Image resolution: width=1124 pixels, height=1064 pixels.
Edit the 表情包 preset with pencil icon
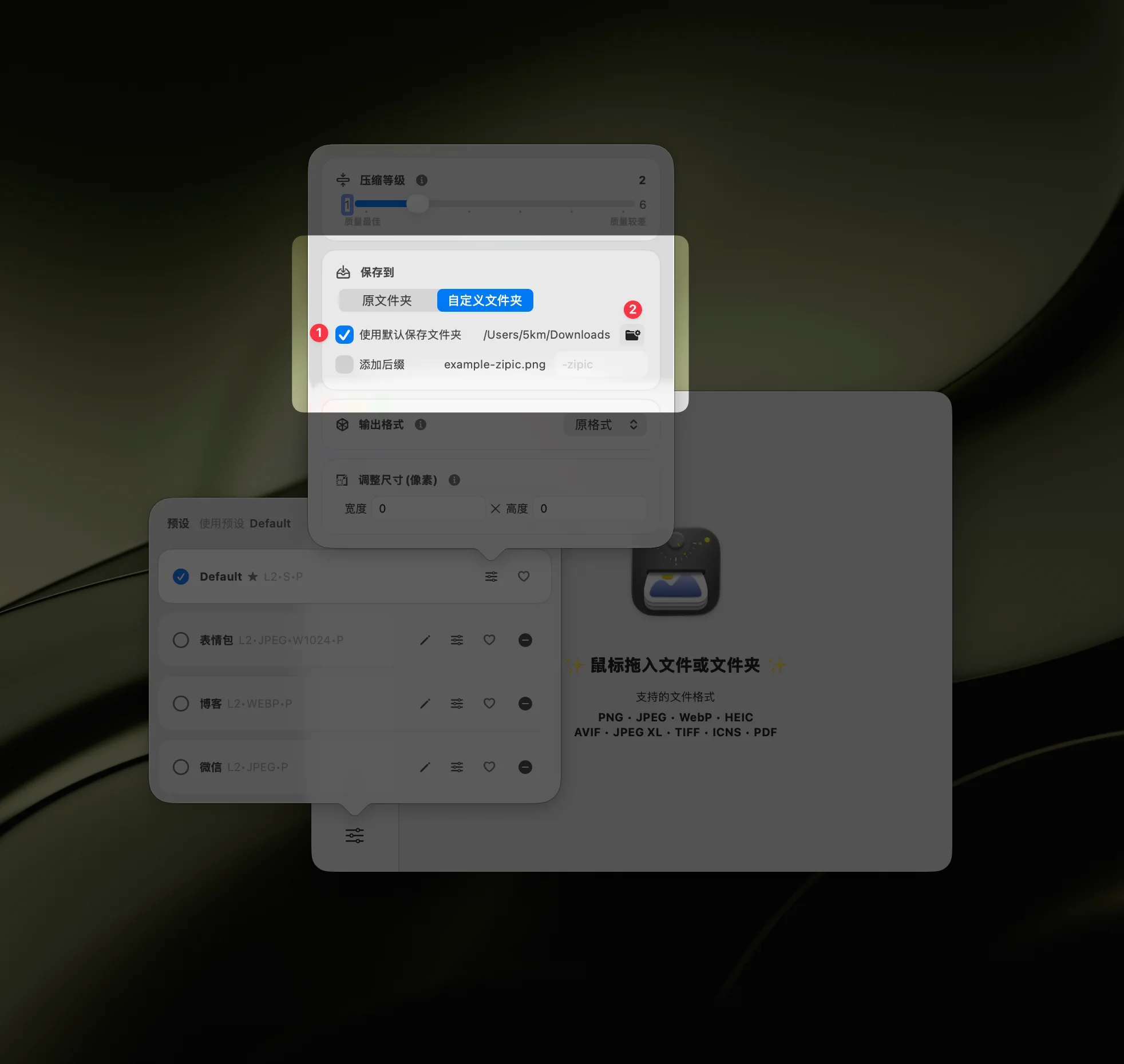(425, 640)
